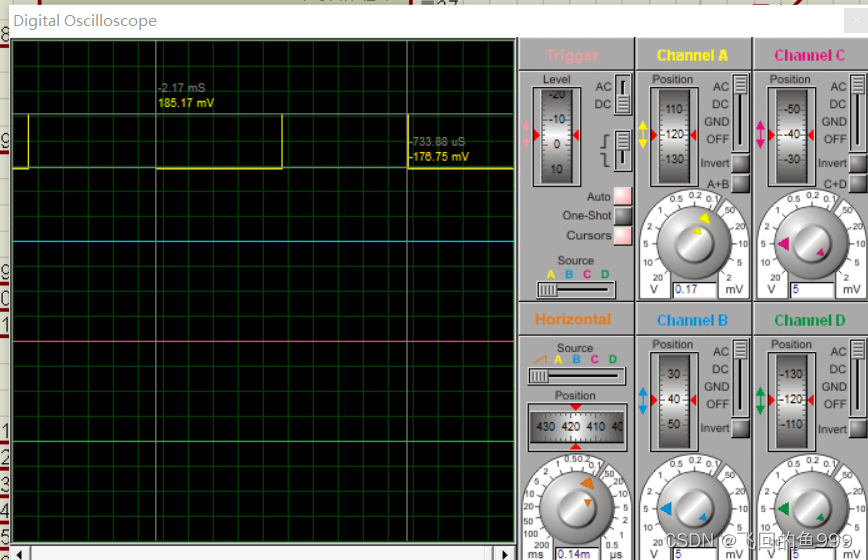Toggle Invert for Channel A

[x=740, y=164]
